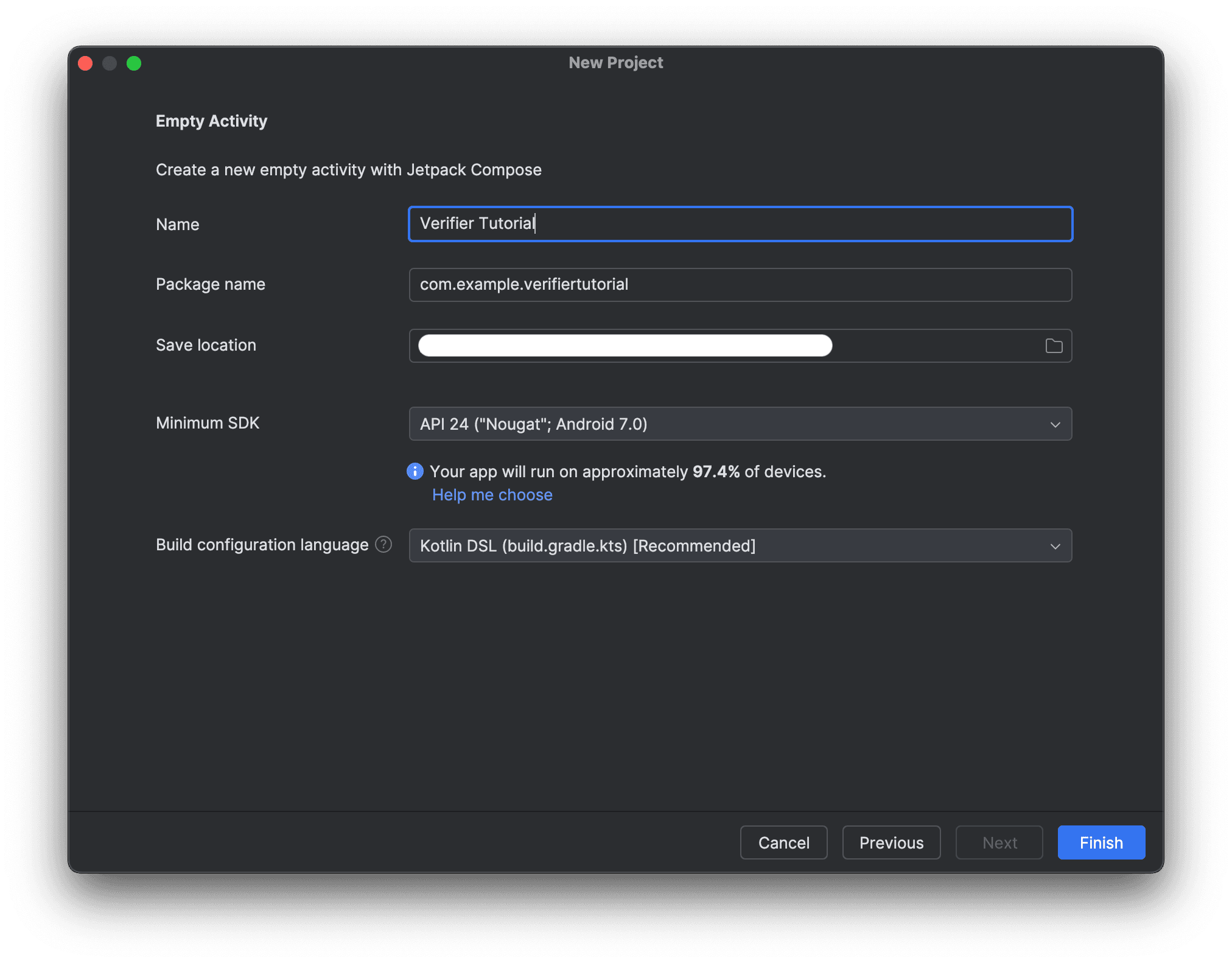Screen dimensions: 1232x963
Task: Click the yellow minimize window button
Action: point(110,63)
